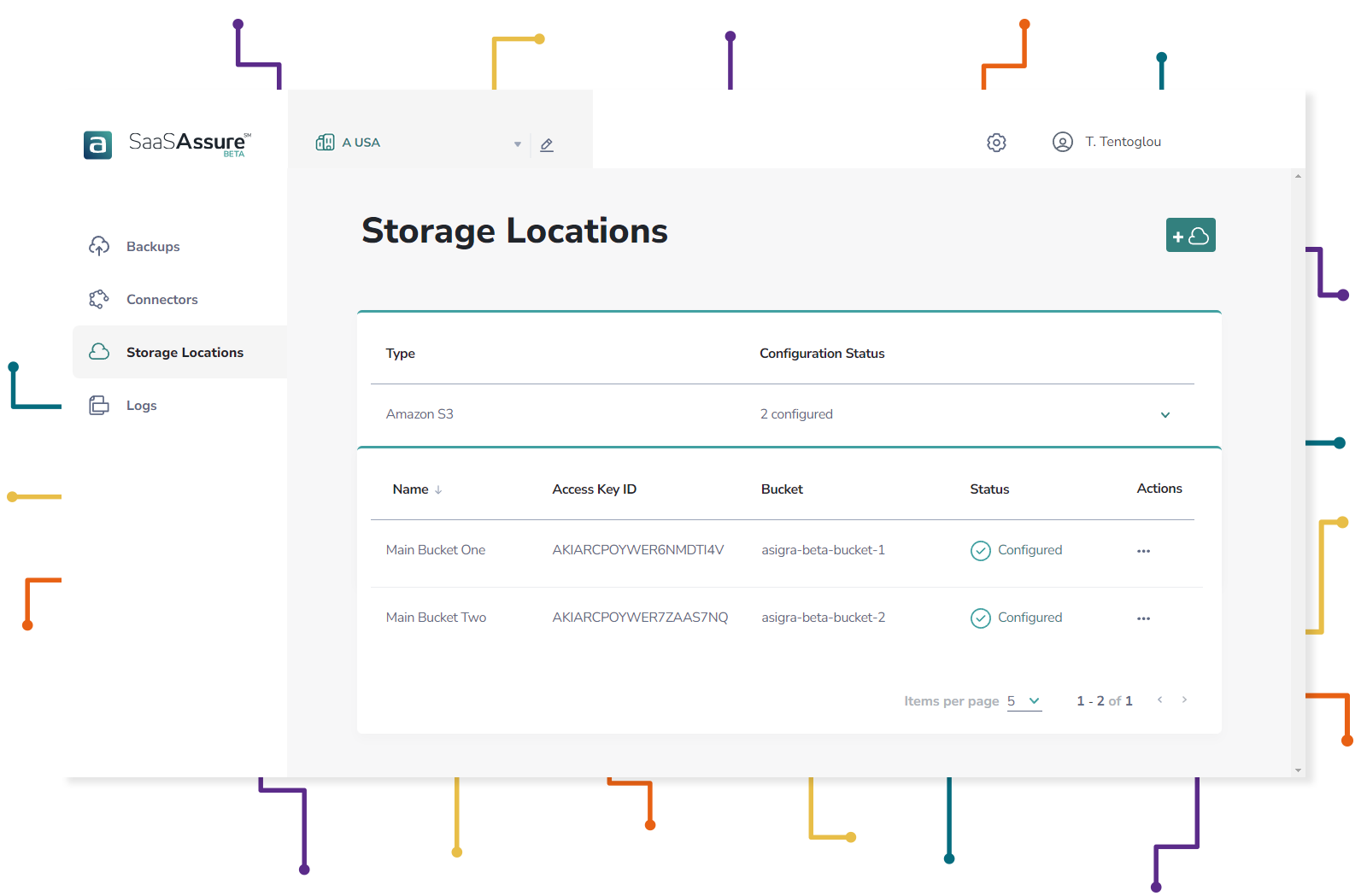The height and width of the screenshot is (896, 1367).
Task: Click the Main Bucket One row name
Action: point(435,550)
